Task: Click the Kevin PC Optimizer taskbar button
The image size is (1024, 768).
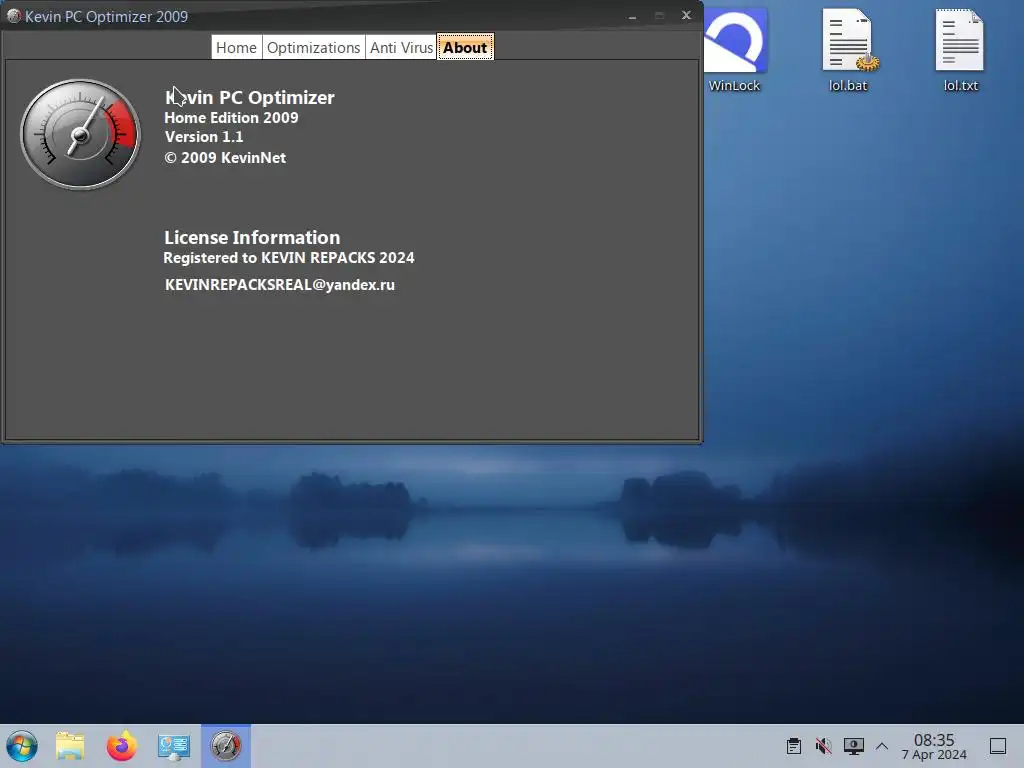Action: pyautogui.click(x=226, y=746)
